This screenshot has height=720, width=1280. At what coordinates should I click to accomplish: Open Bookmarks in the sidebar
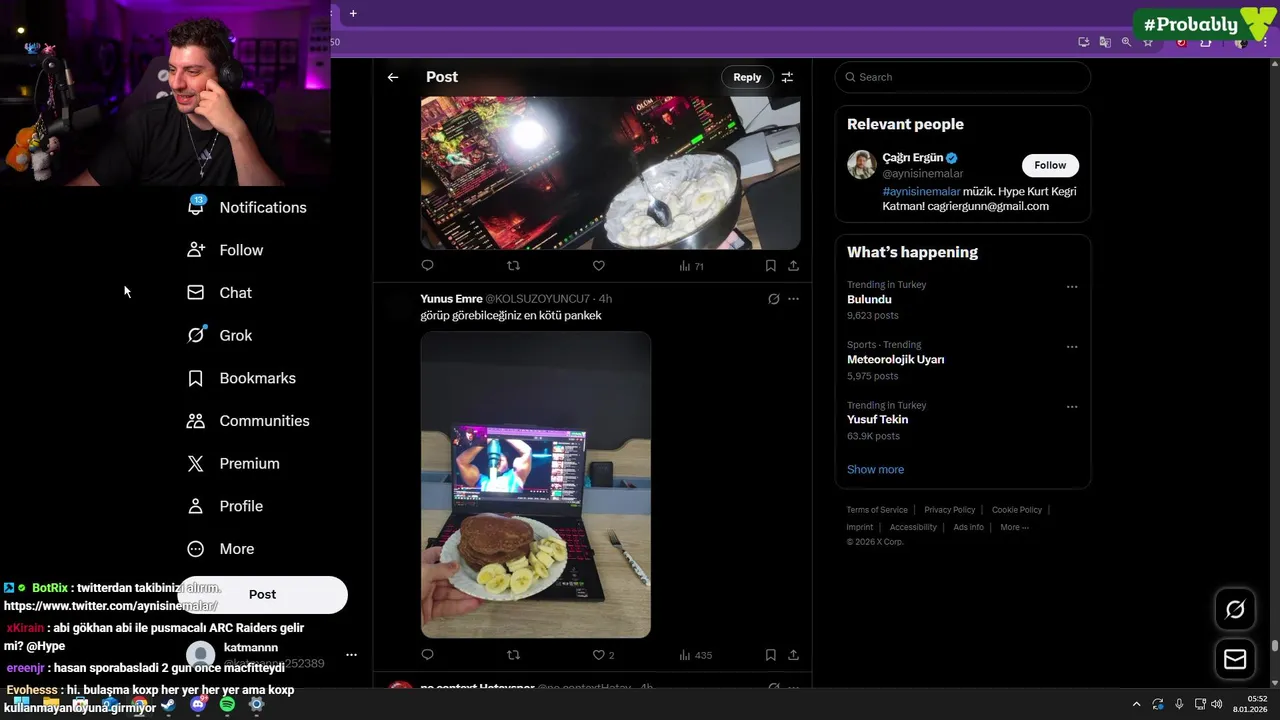tap(242, 378)
